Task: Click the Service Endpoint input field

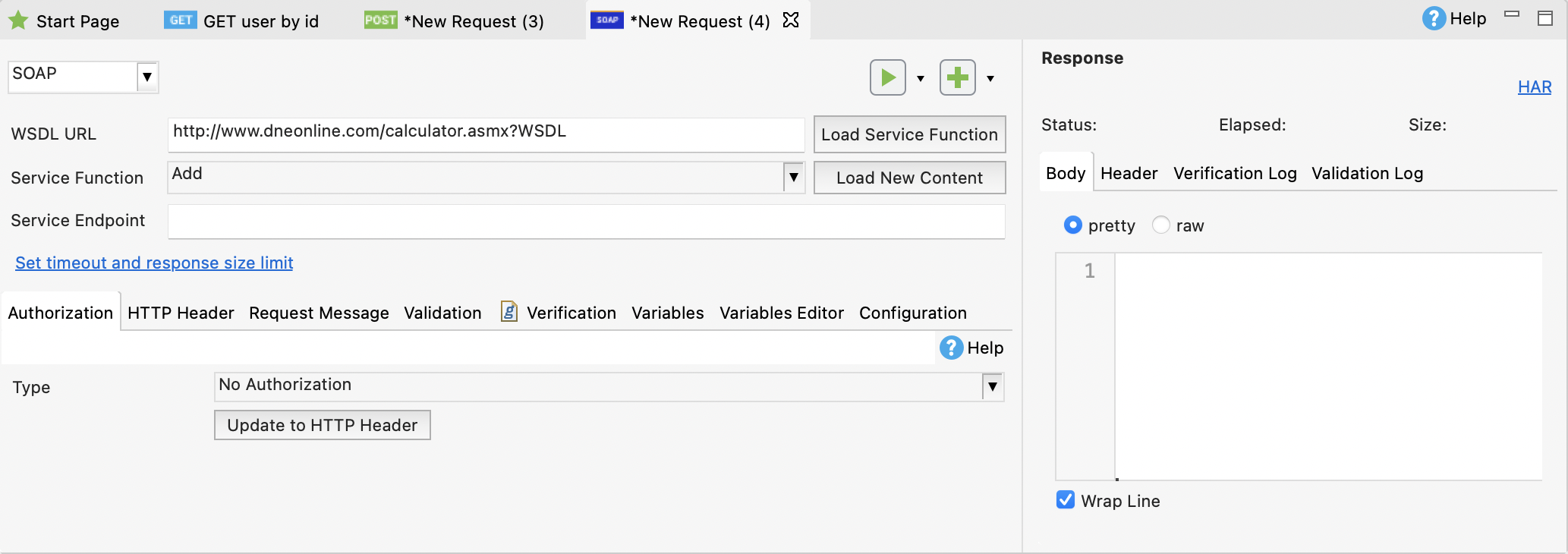Action: click(x=586, y=221)
